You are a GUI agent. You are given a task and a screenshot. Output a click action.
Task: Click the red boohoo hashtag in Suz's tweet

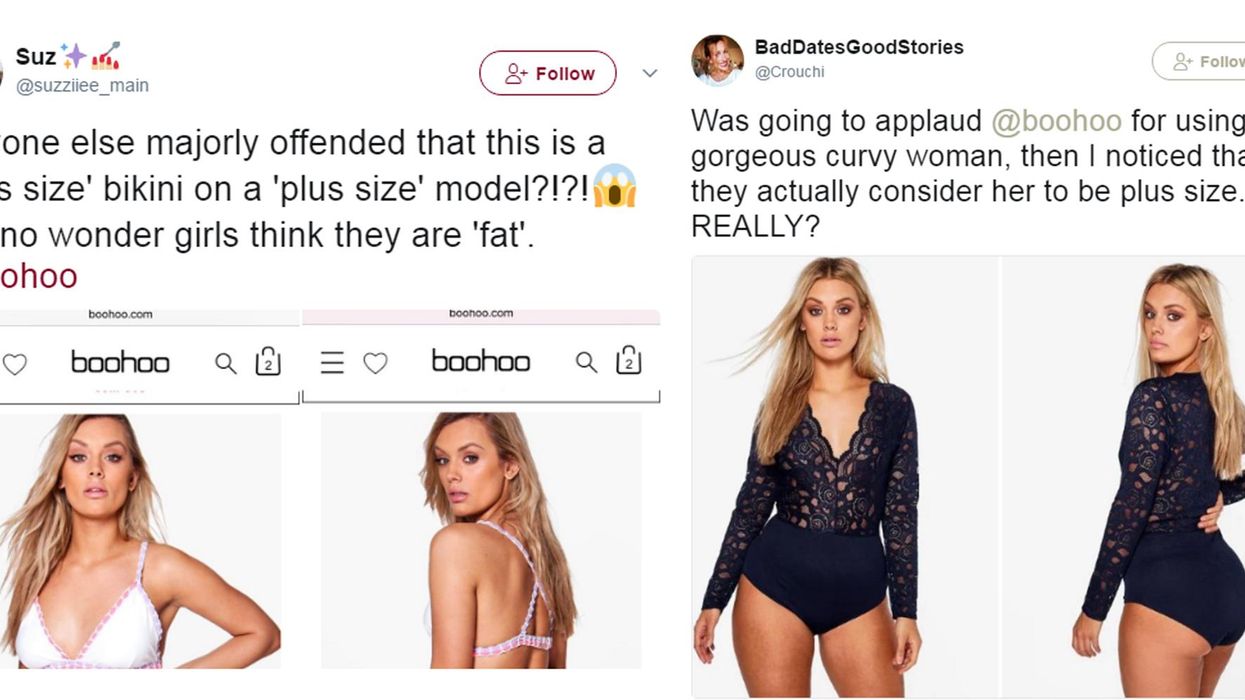(38, 276)
